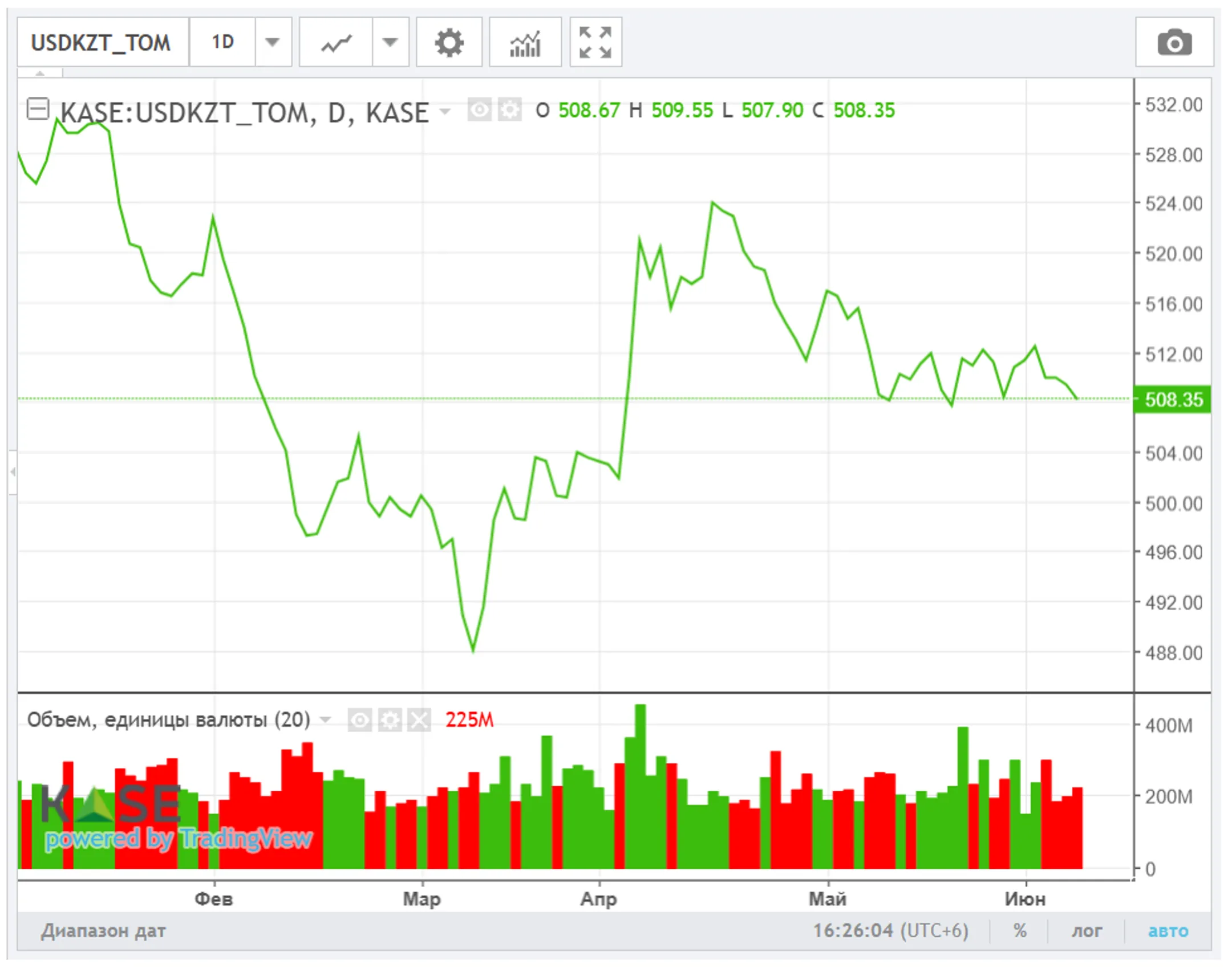Take chart snapshot with camera icon
Viewport: 1232px width, 972px height.
point(1174,43)
